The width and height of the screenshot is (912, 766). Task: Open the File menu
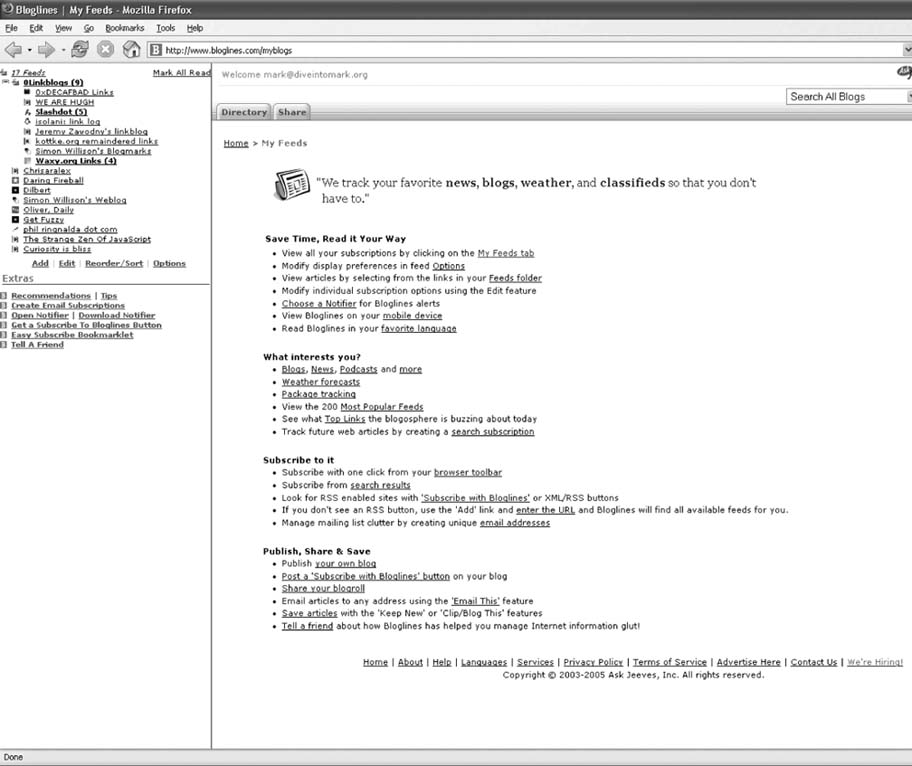click(11, 28)
